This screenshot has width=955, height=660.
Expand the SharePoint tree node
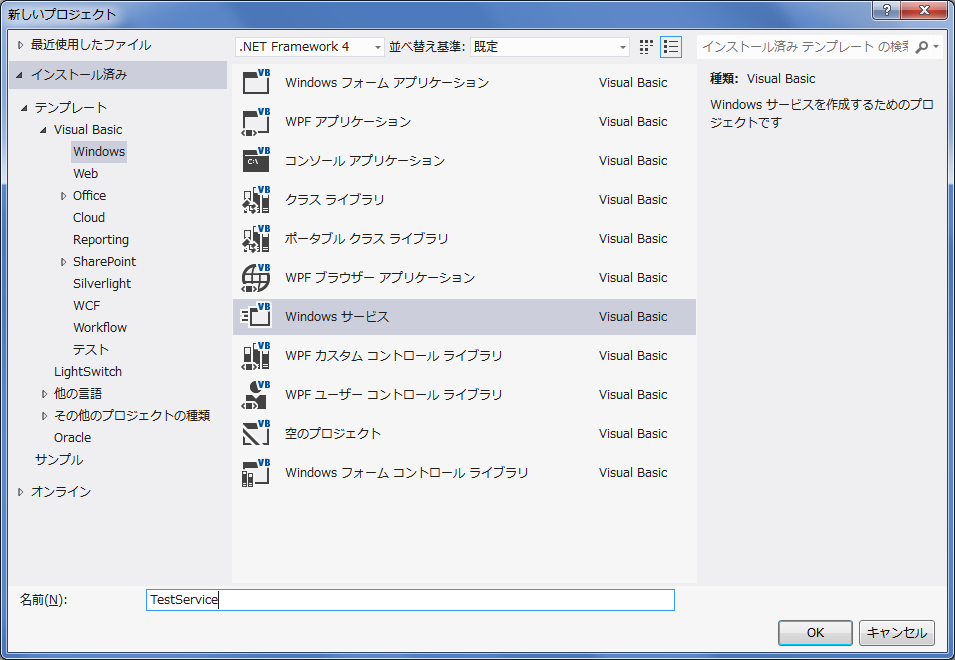[63, 262]
